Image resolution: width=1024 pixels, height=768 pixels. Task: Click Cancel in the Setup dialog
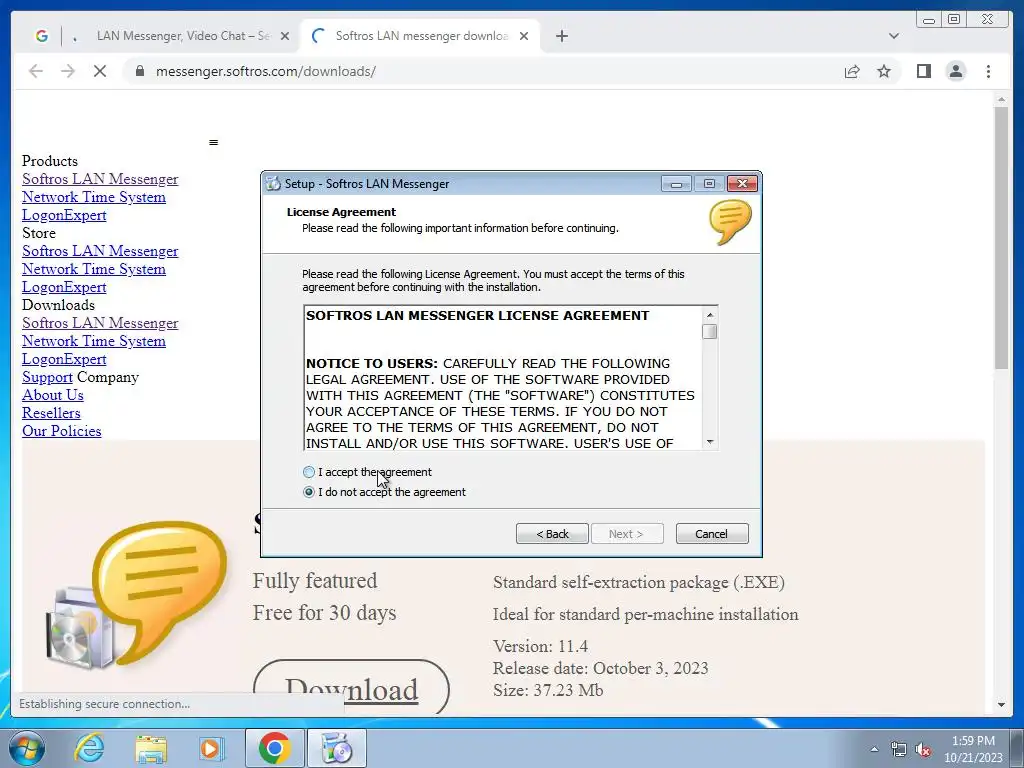coord(712,534)
